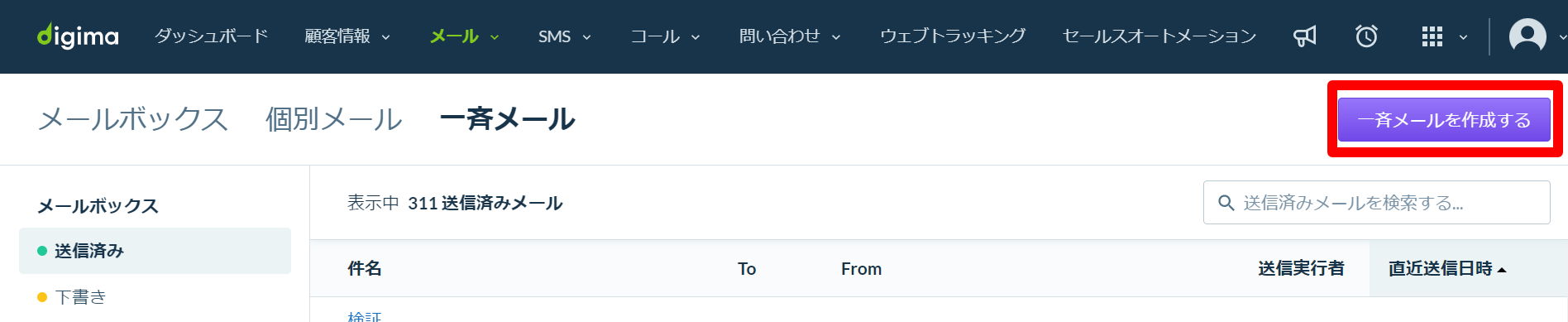Go to ダッシュボード in navigation
The width and height of the screenshot is (1568, 322).
click(211, 36)
